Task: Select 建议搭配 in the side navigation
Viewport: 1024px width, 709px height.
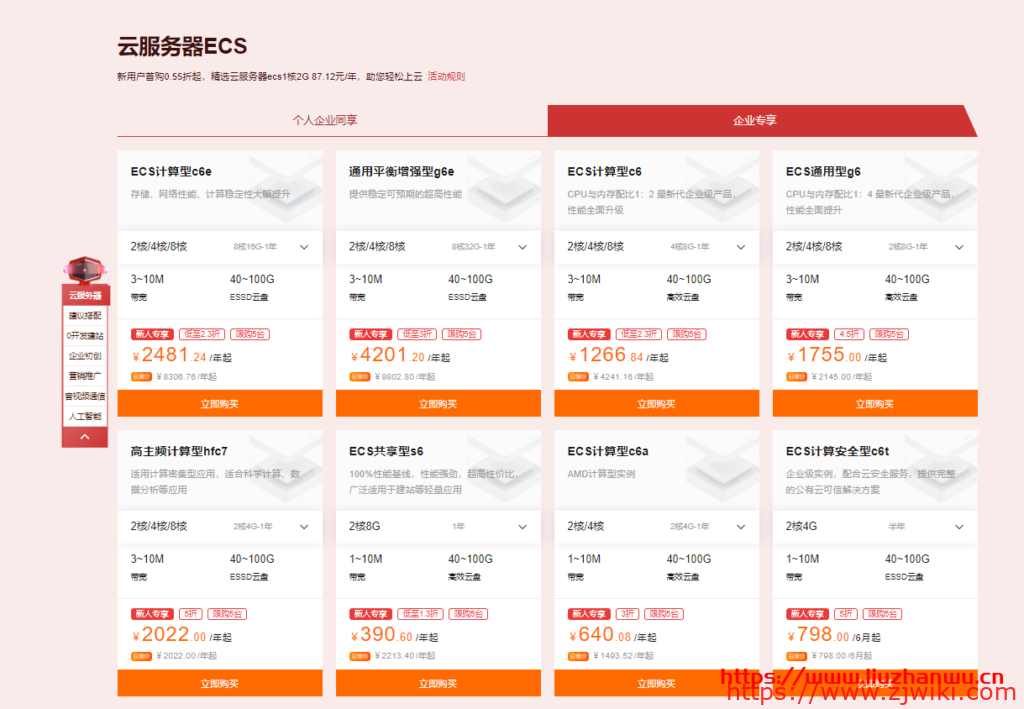Action: [x=86, y=315]
